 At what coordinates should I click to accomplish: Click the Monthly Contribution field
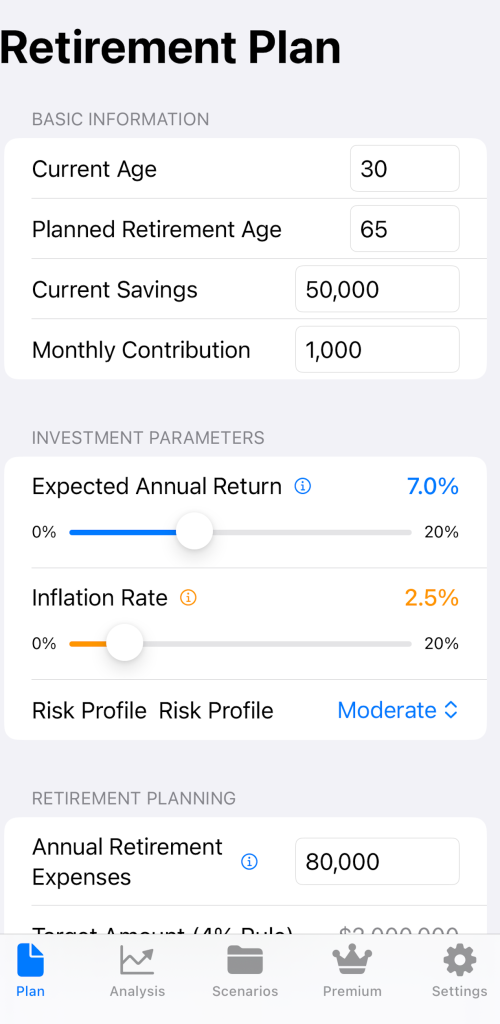(x=377, y=349)
